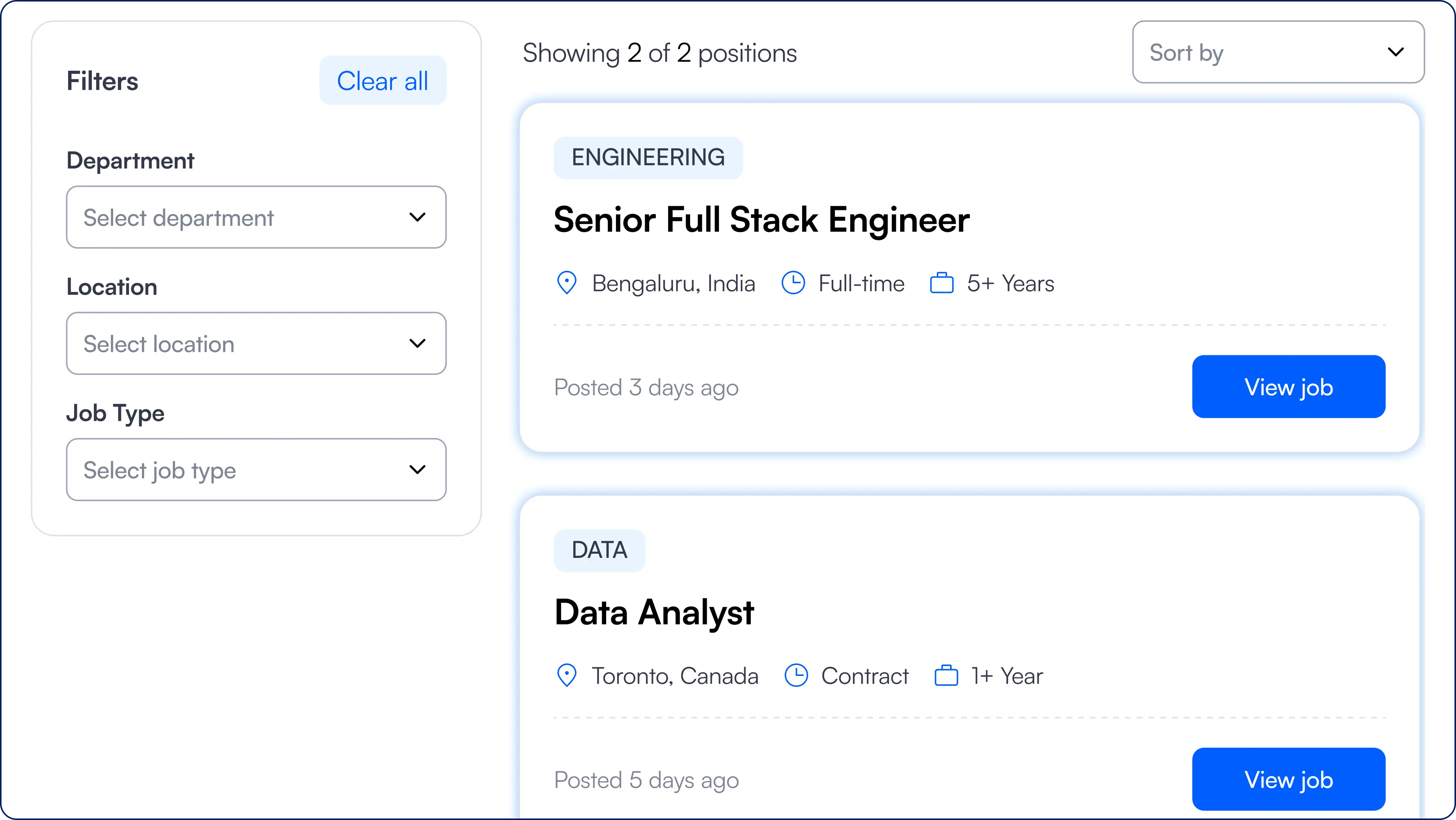
Task: View job for Senior Full Stack Engineer
Action: (1288, 387)
